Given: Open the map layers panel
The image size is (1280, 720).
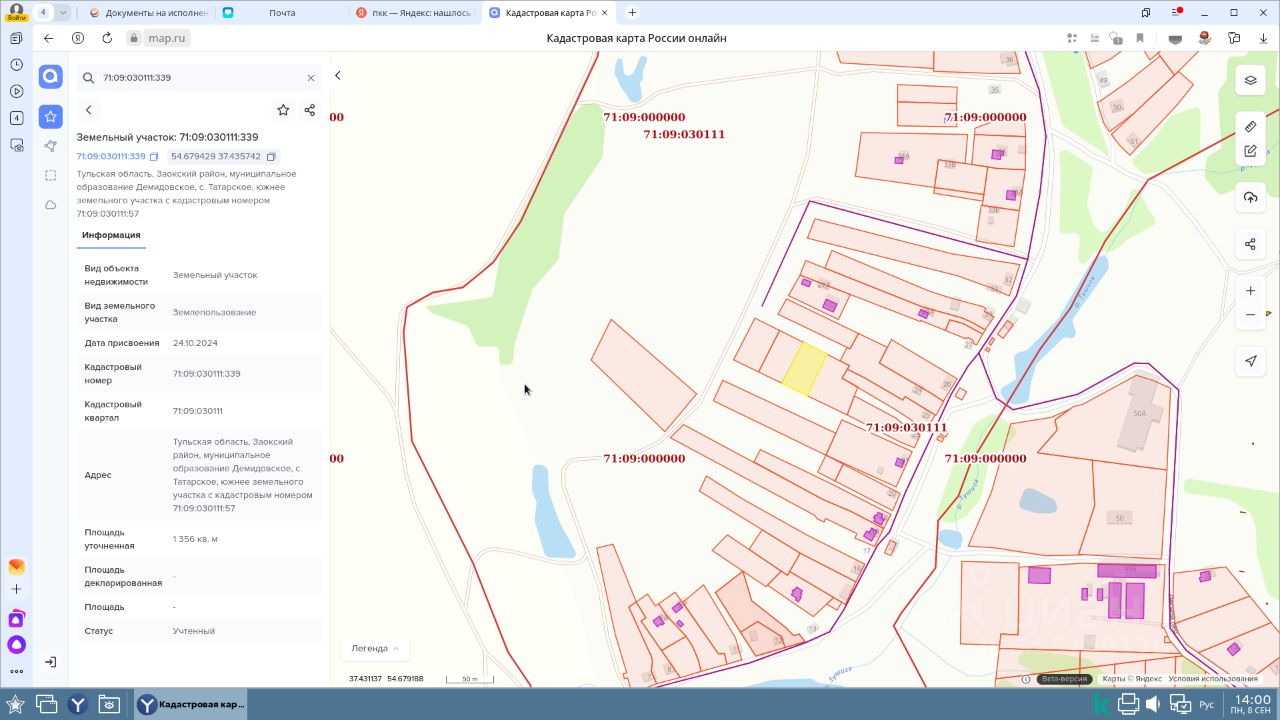Looking at the screenshot, I should [1250, 80].
